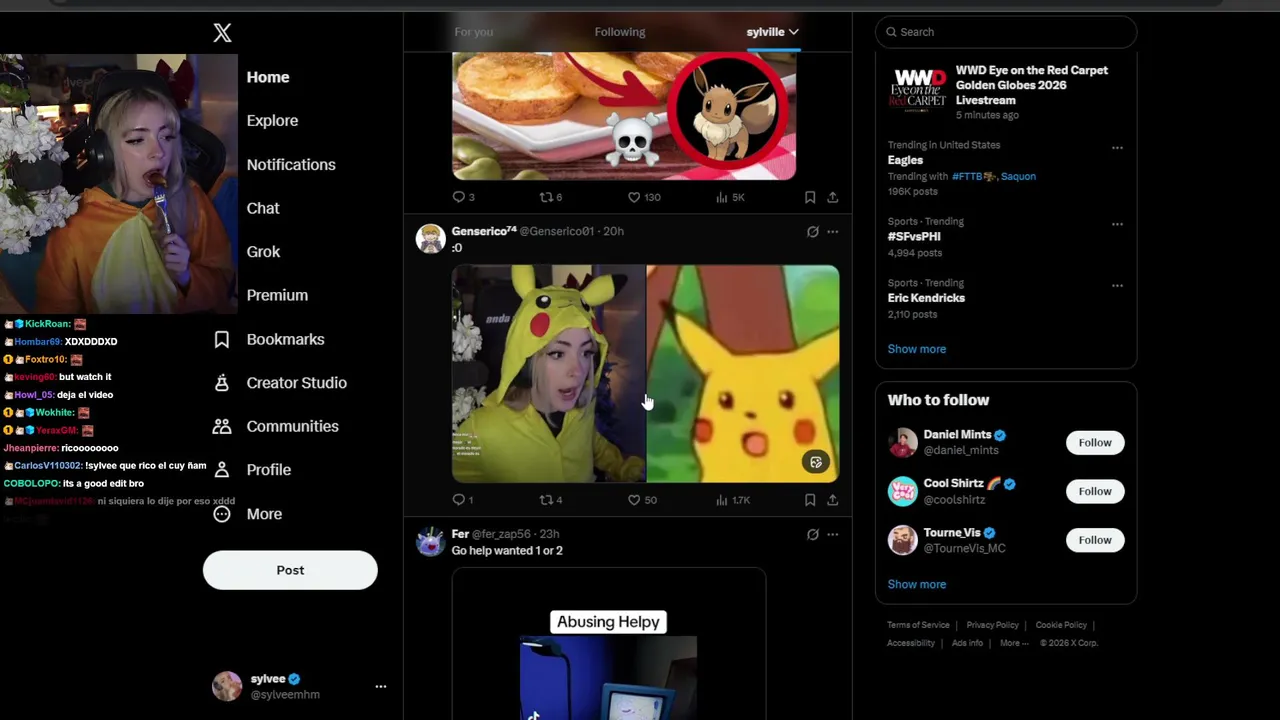Reply to the Eevee image post

459,197
